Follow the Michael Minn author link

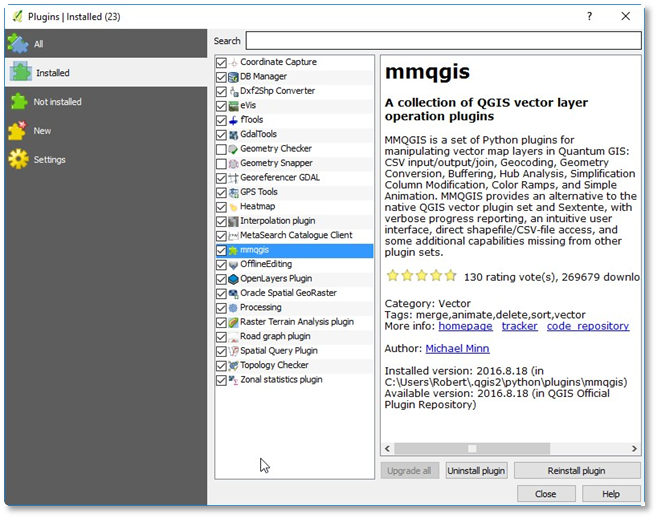(458, 349)
